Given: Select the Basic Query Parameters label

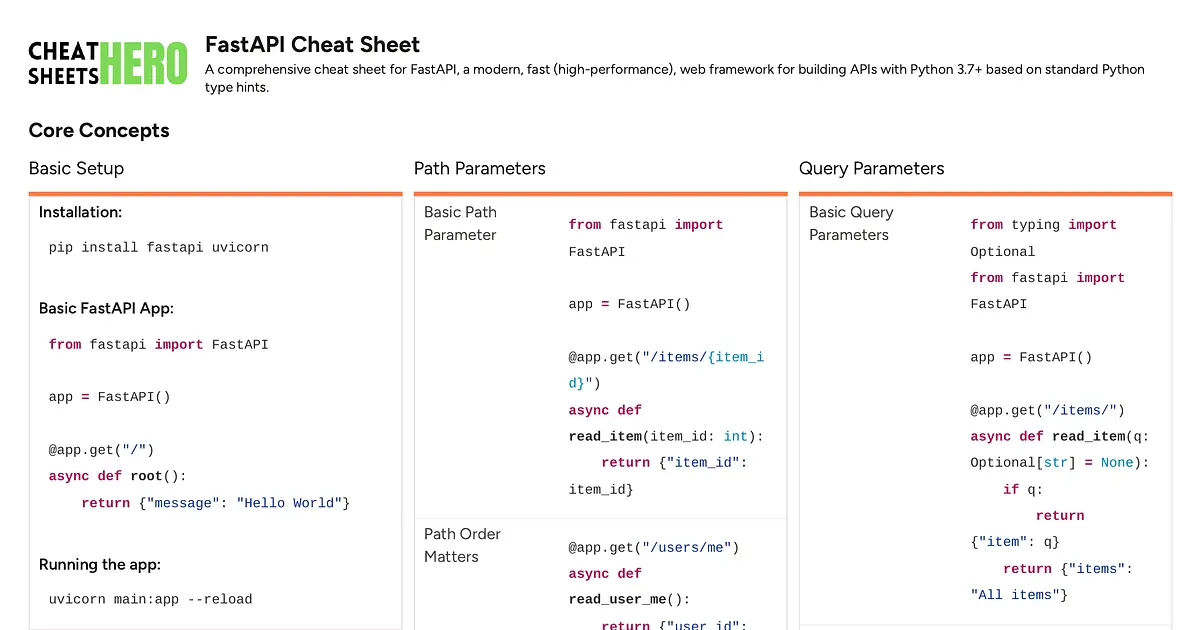Looking at the screenshot, I should point(851,223).
